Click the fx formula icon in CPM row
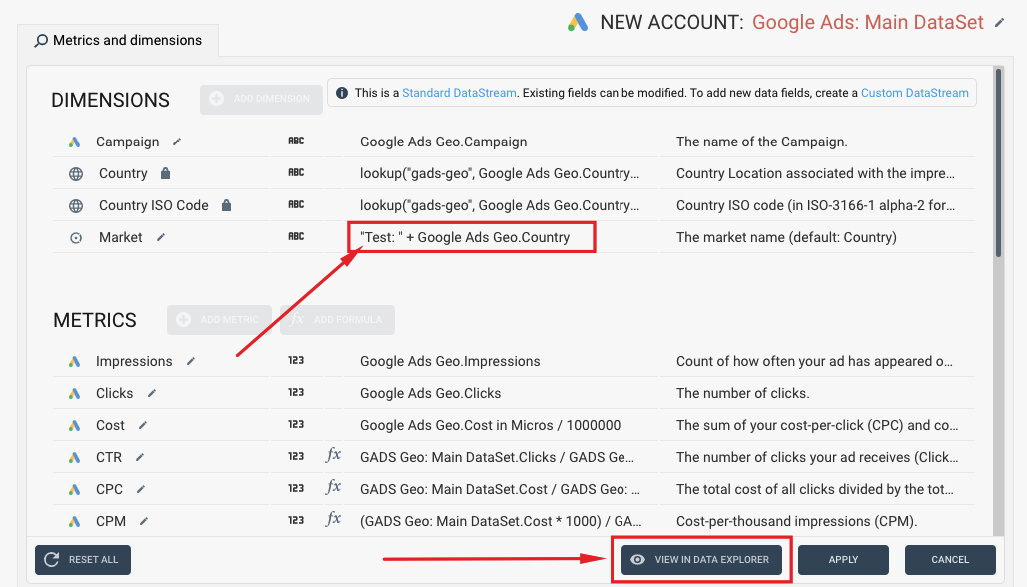This screenshot has width=1027, height=587. coord(333,519)
